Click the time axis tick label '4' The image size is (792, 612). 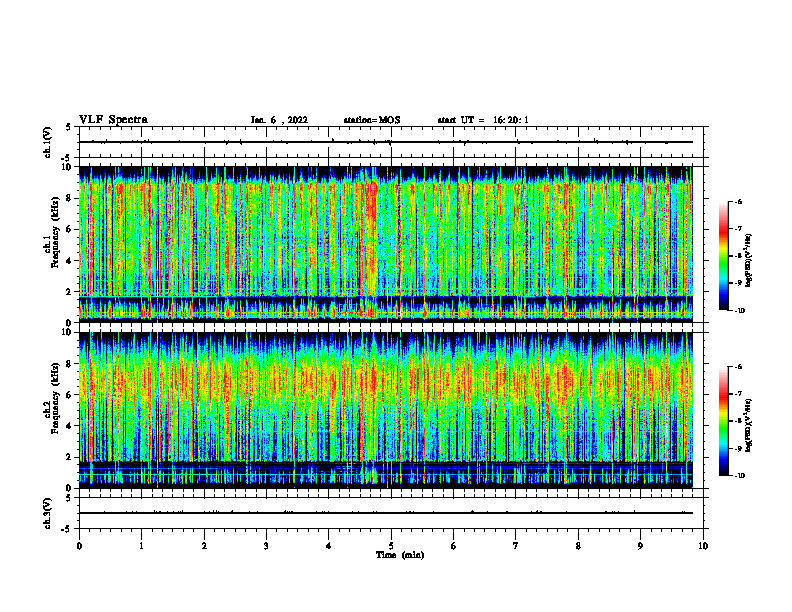pos(329,546)
